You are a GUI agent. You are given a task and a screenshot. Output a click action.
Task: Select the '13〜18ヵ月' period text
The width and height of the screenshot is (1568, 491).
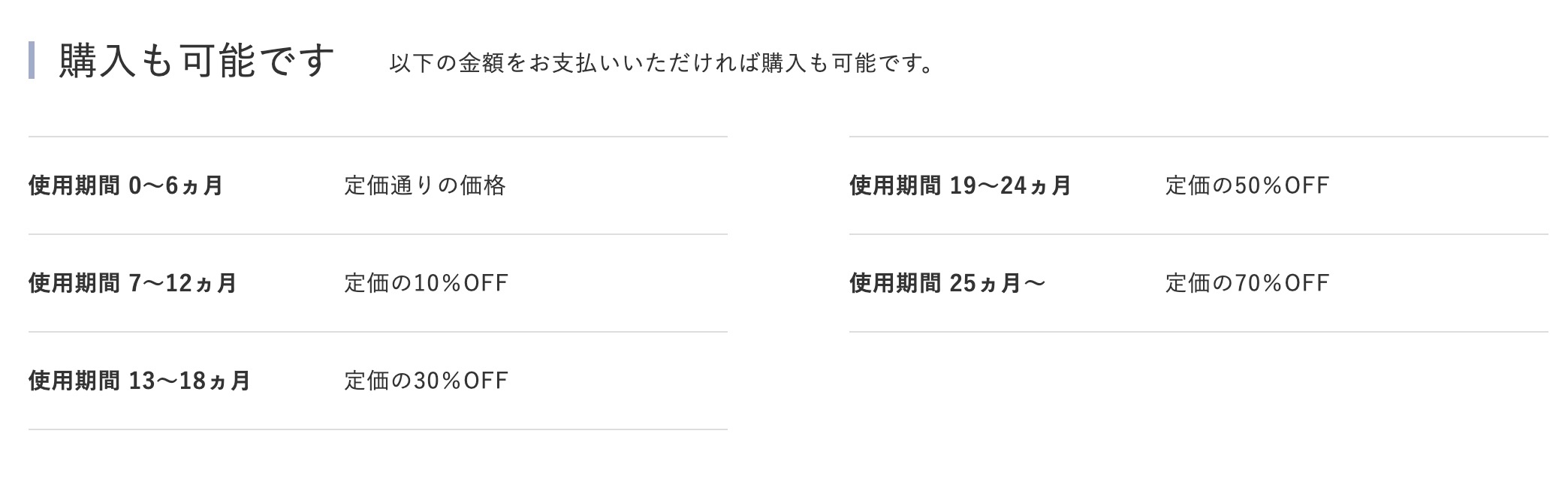pyautogui.click(x=189, y=381)
